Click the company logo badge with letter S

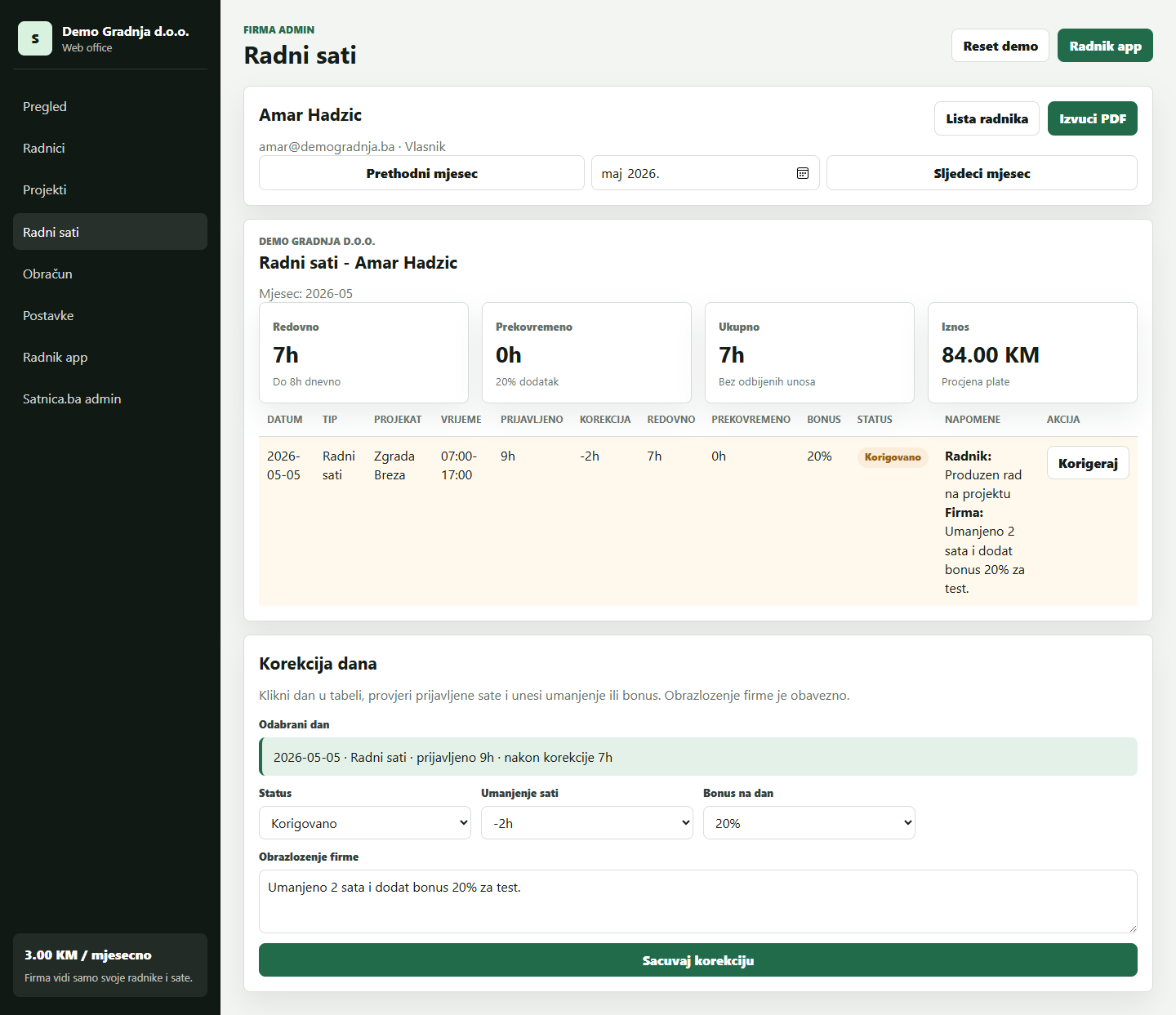35,38
